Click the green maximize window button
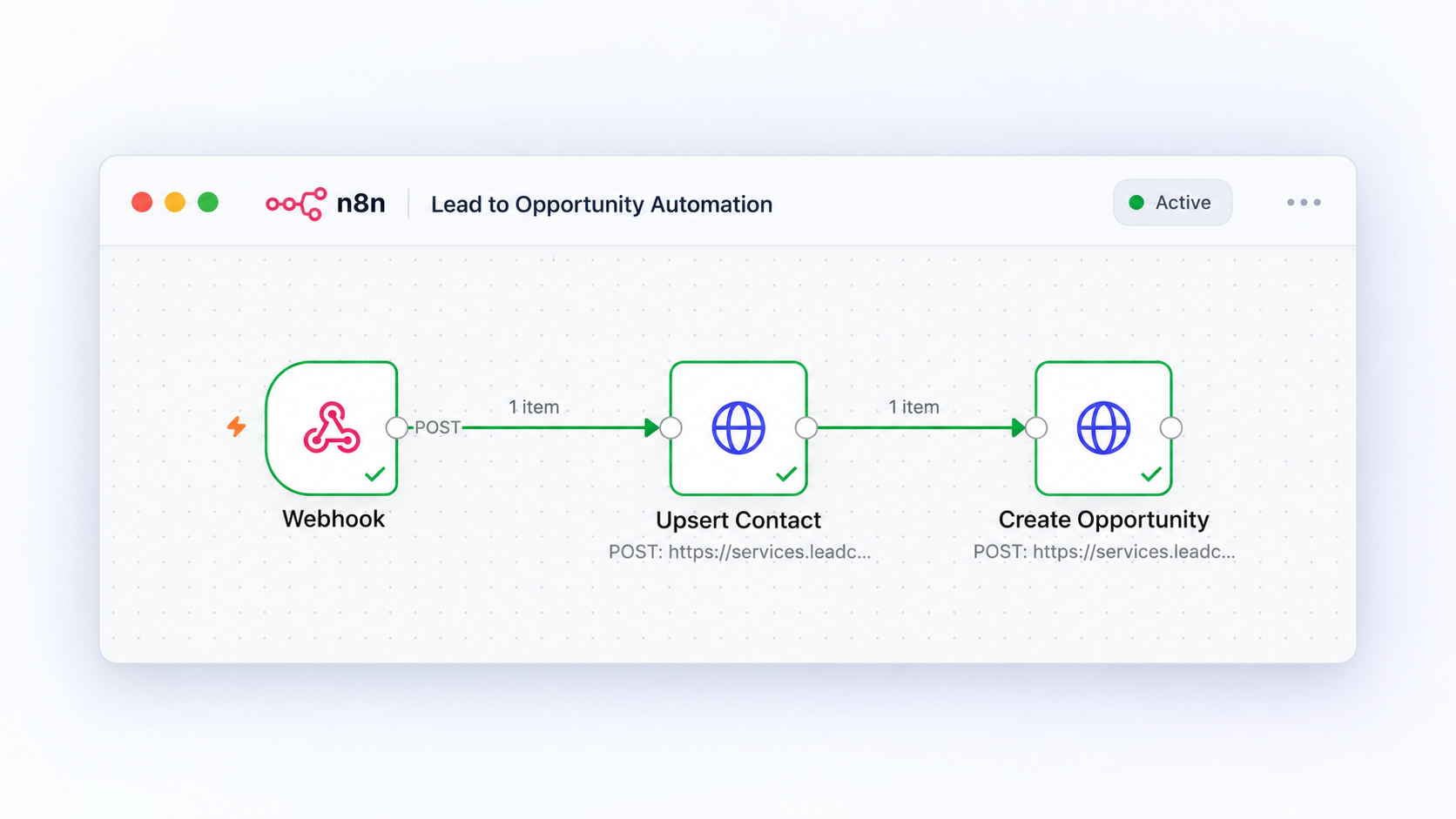The image size is (1456, 819). [x=208, y=203]
